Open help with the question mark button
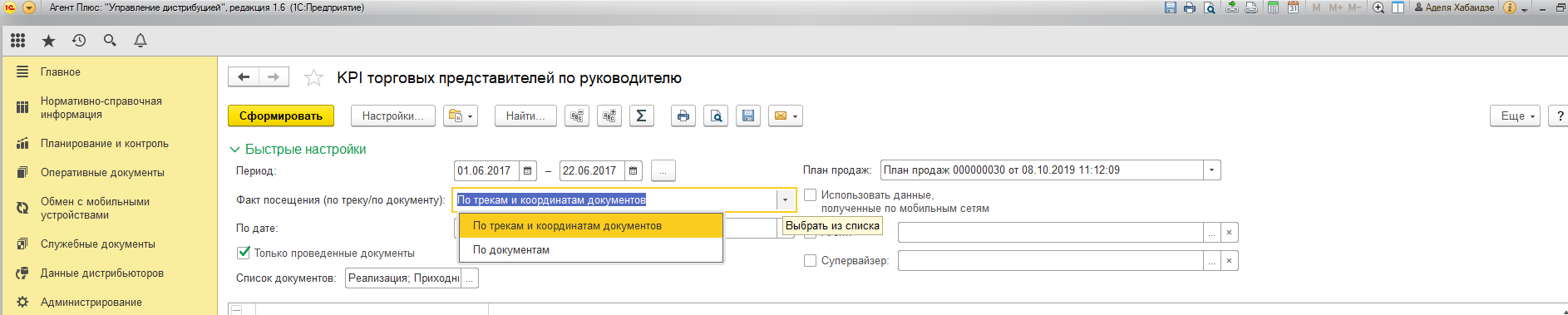Screen dimensions: 1568x315 [1559, 116]
